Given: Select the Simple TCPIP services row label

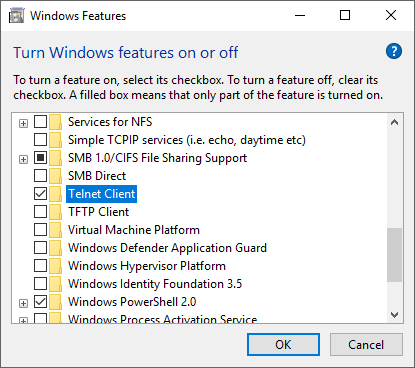Looking at the screenshot, I should pyautogui.click(x=187, y=140).
